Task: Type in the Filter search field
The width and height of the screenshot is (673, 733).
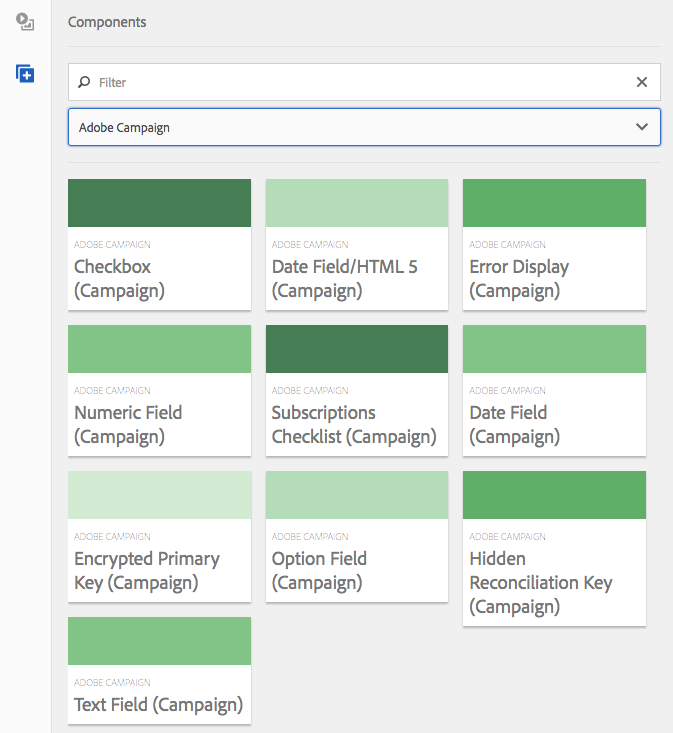Action: [360, 82]
